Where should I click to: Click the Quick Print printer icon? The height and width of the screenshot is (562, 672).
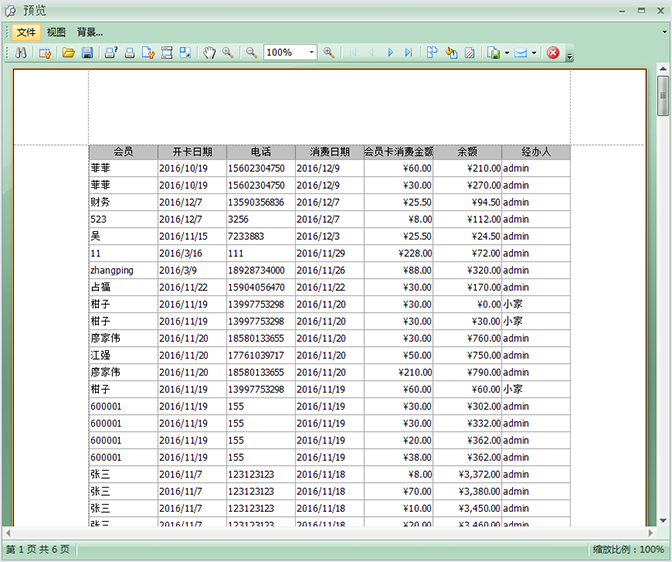point(129,52)
